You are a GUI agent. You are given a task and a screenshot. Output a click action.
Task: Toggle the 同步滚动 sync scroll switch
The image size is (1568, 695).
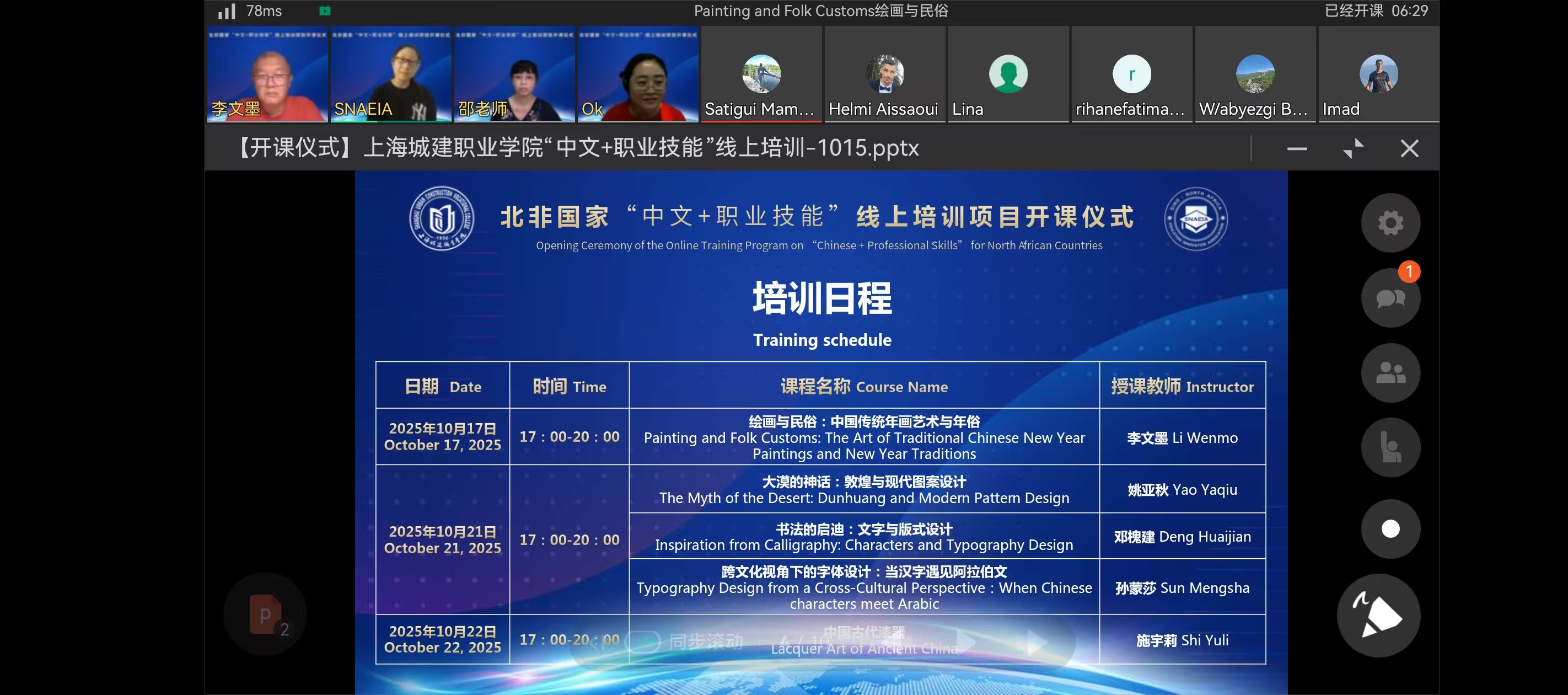(644, 641)
